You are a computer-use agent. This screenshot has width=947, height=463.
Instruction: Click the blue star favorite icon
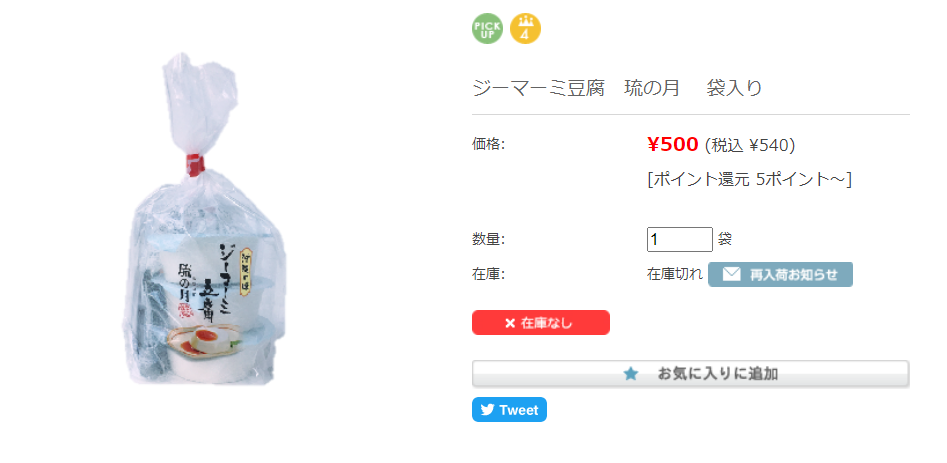point(631,374)
